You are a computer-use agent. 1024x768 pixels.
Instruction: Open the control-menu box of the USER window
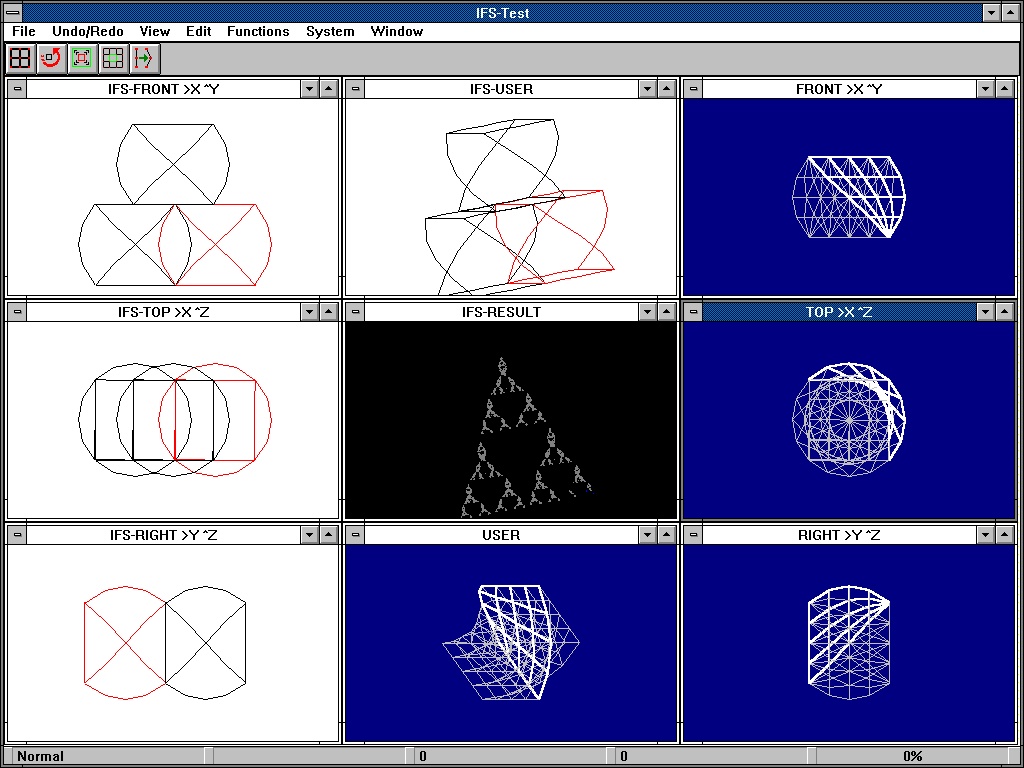coord(355,534)
